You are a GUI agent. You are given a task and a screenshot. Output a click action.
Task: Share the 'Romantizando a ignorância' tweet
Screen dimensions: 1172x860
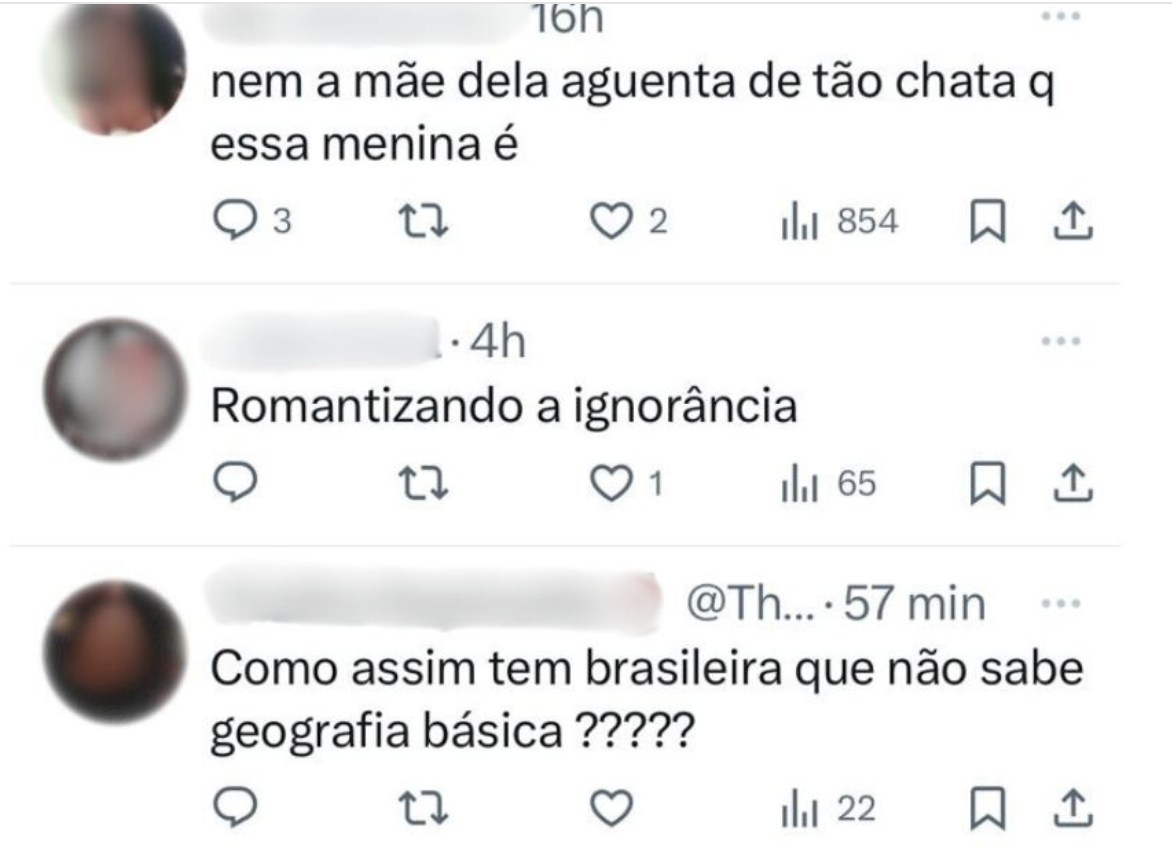(1073, 485)
